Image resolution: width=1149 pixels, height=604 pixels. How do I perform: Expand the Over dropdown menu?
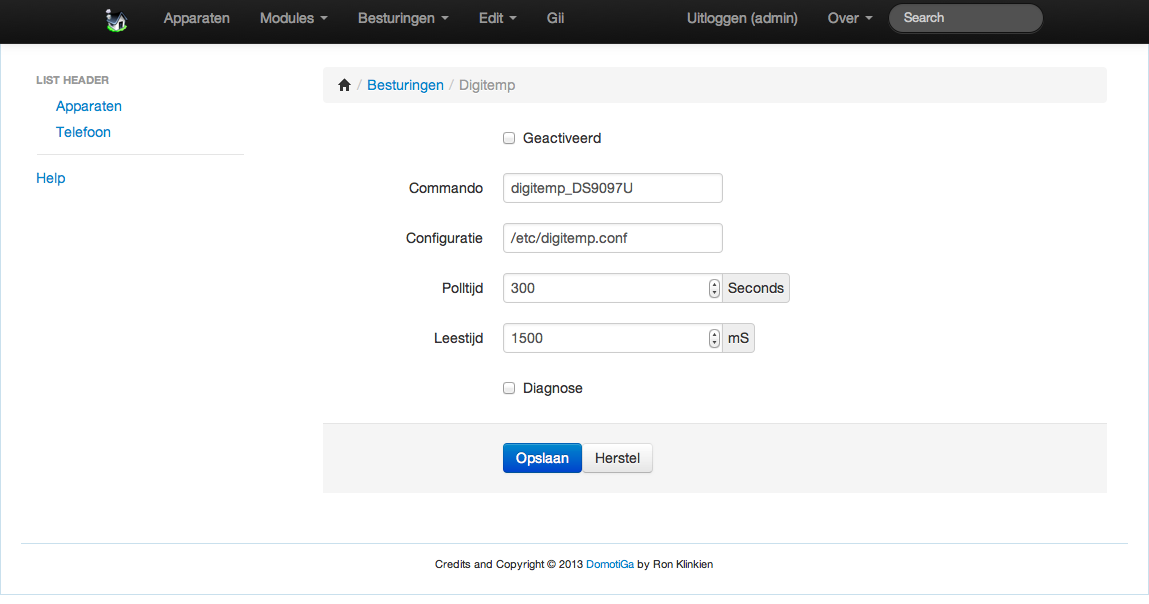(850, 18)
